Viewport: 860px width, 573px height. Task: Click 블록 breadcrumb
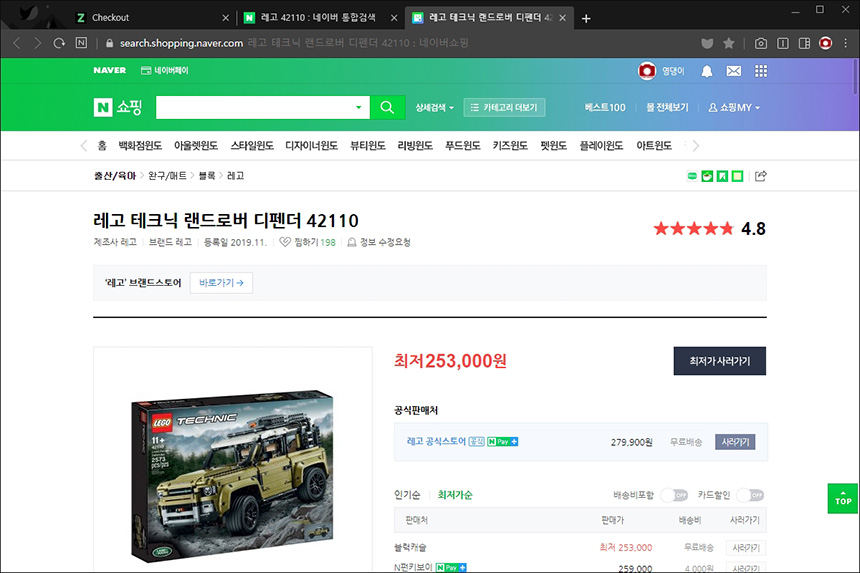207,176
